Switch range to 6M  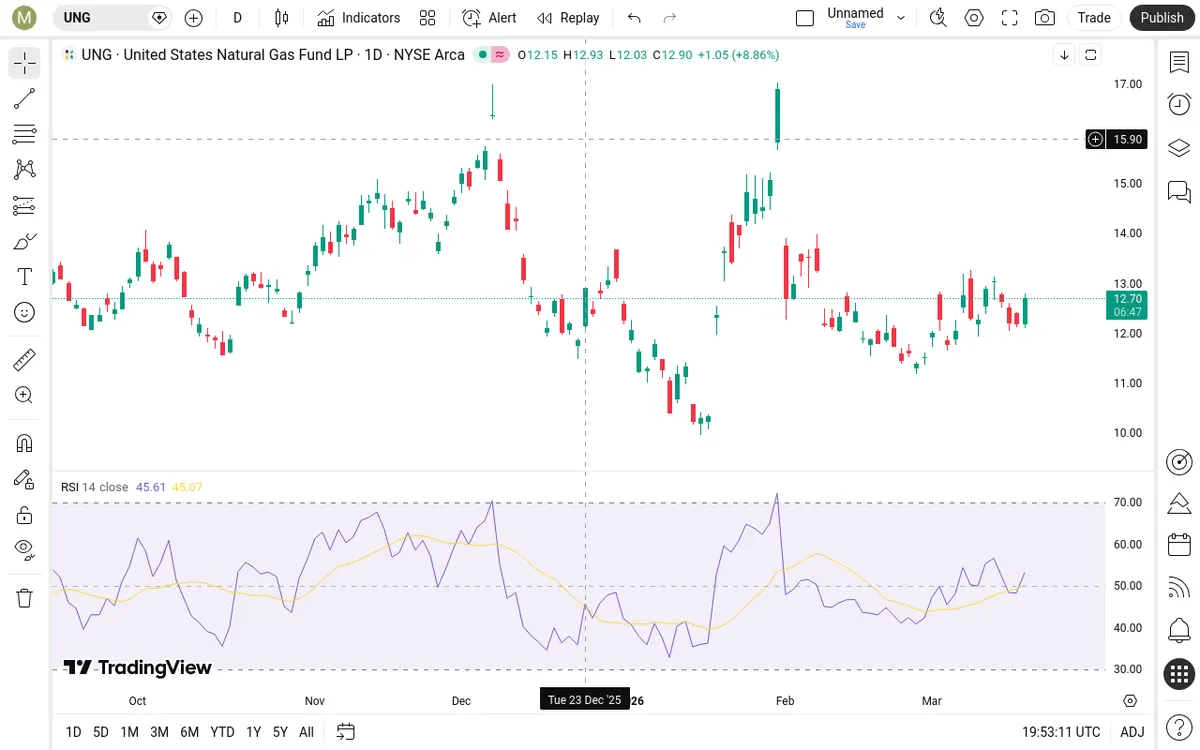click(189, 732)
